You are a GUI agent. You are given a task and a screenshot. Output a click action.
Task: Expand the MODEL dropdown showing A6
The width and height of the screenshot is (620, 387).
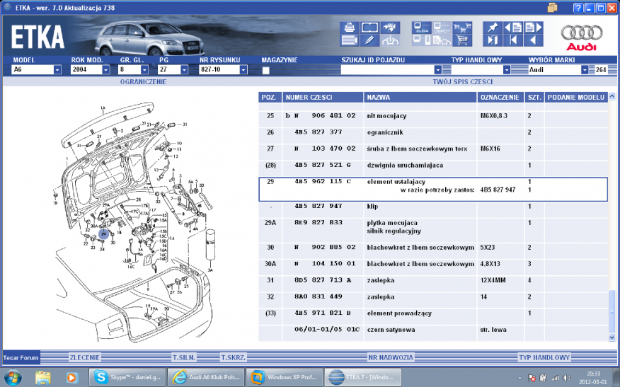(58, 70)
